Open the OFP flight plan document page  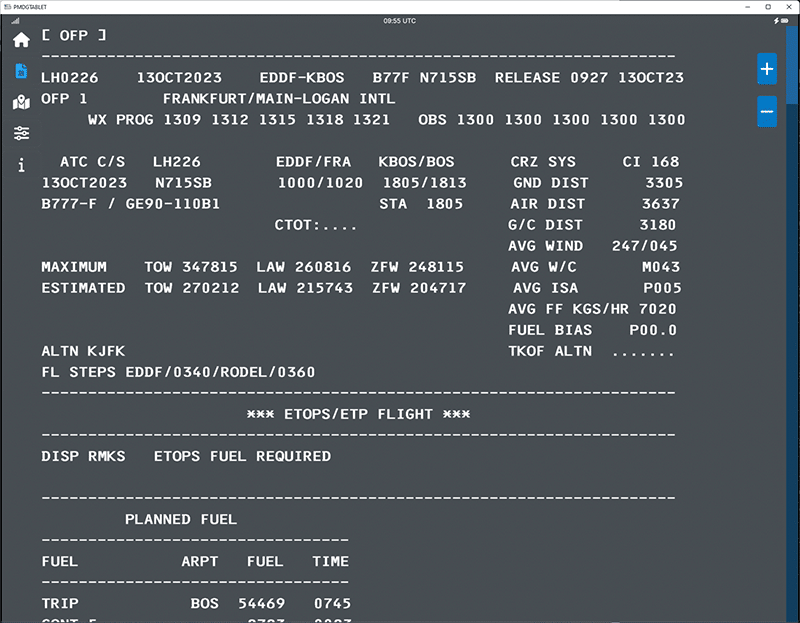[21, 71]
